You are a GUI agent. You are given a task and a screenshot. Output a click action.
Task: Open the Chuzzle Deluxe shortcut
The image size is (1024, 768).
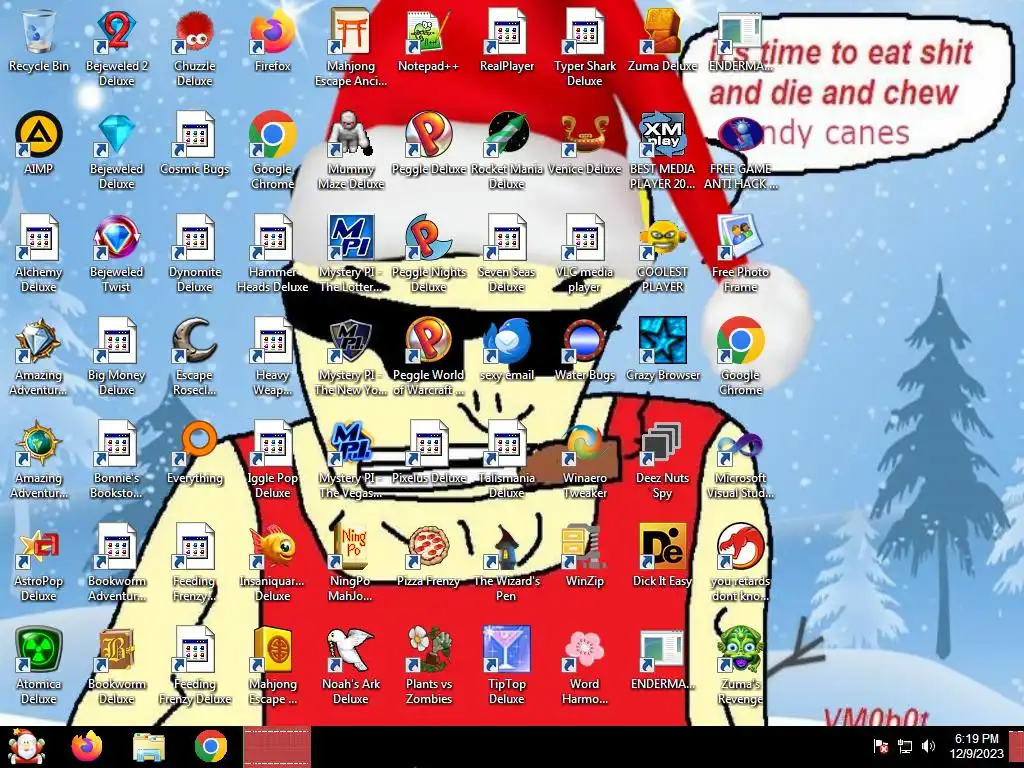195,46
